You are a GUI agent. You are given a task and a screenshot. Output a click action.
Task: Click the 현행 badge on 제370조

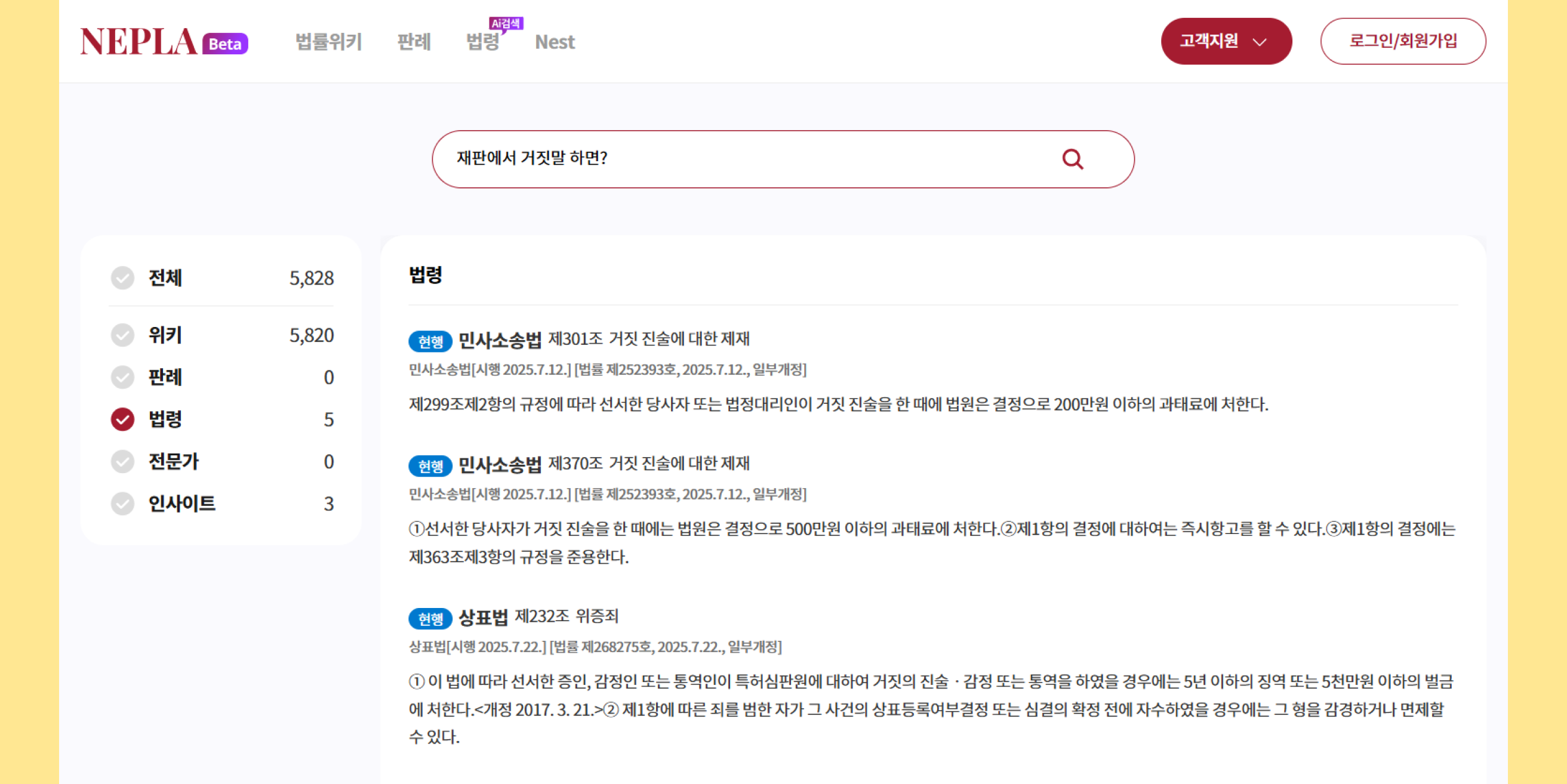430,466
